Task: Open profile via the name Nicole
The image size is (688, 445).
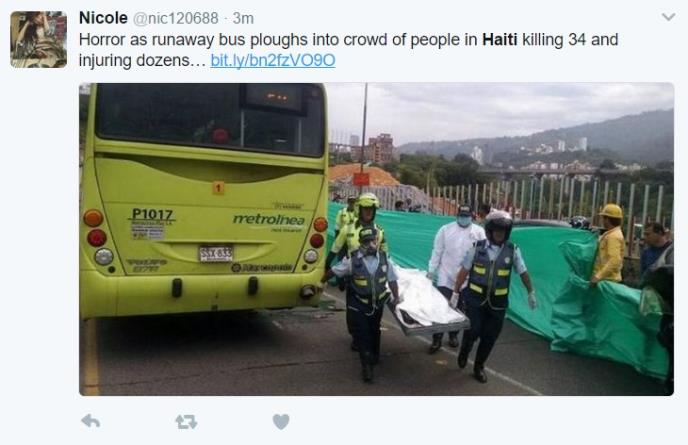Action: pos(103,18)
